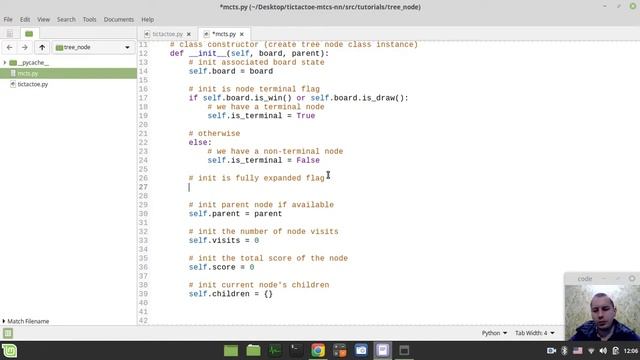Viewport: 640px width, 360px height.
Task: Close the tictactoe.py tab
Action: [x=189, y=34]
